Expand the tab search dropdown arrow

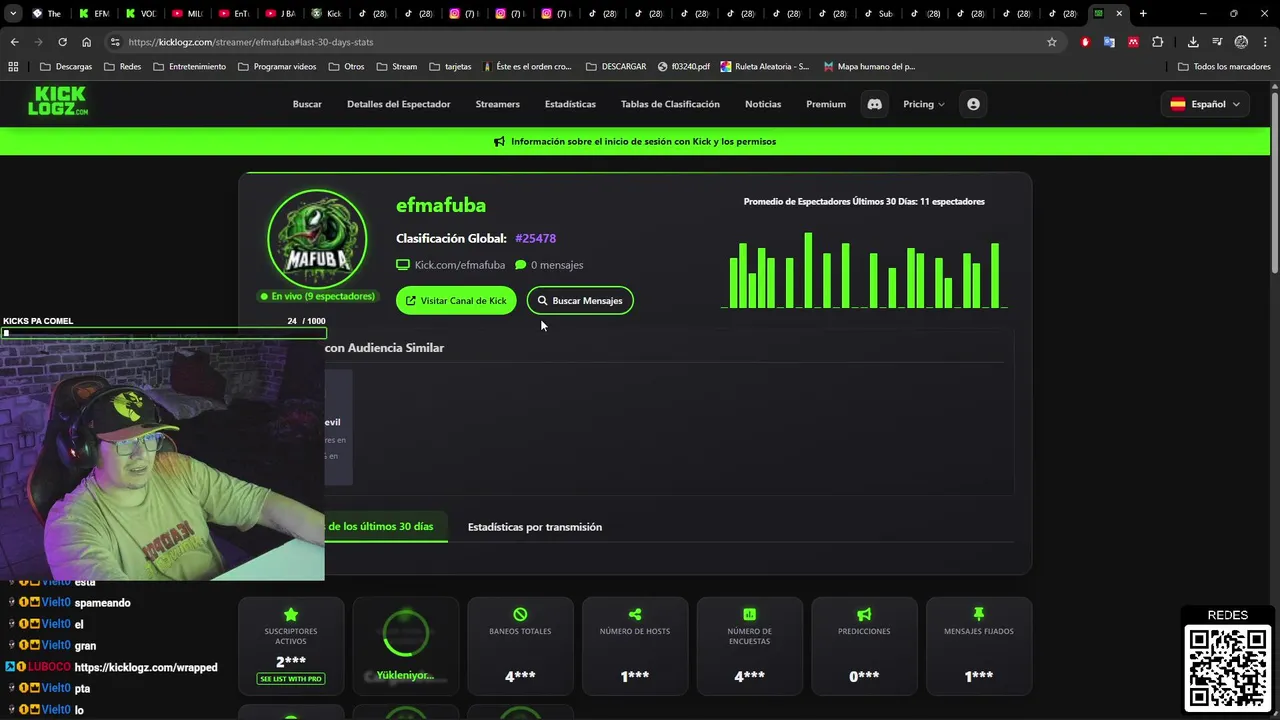pos(12,14)
